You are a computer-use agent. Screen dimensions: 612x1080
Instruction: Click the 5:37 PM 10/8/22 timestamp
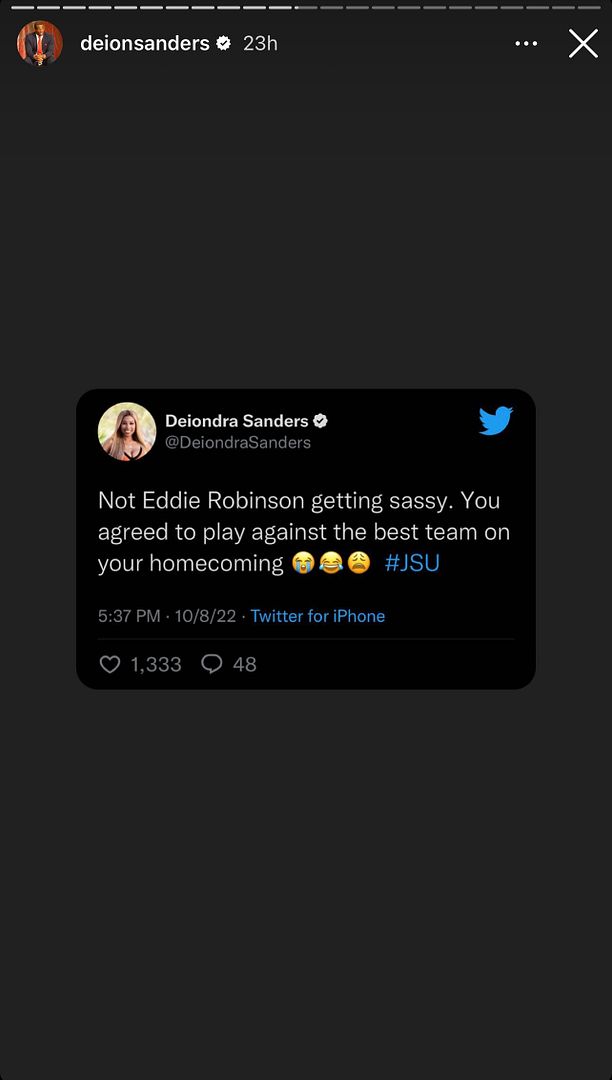pyautogui.click(x=167, y=616)
